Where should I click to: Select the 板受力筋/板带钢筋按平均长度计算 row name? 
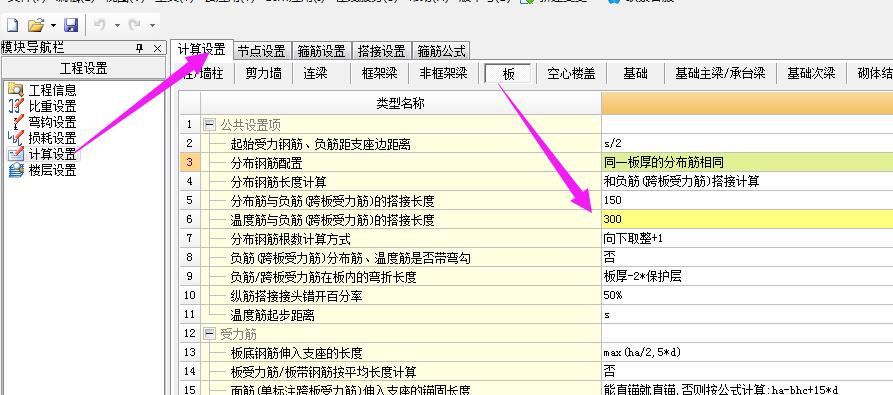[x=323, y=372]
